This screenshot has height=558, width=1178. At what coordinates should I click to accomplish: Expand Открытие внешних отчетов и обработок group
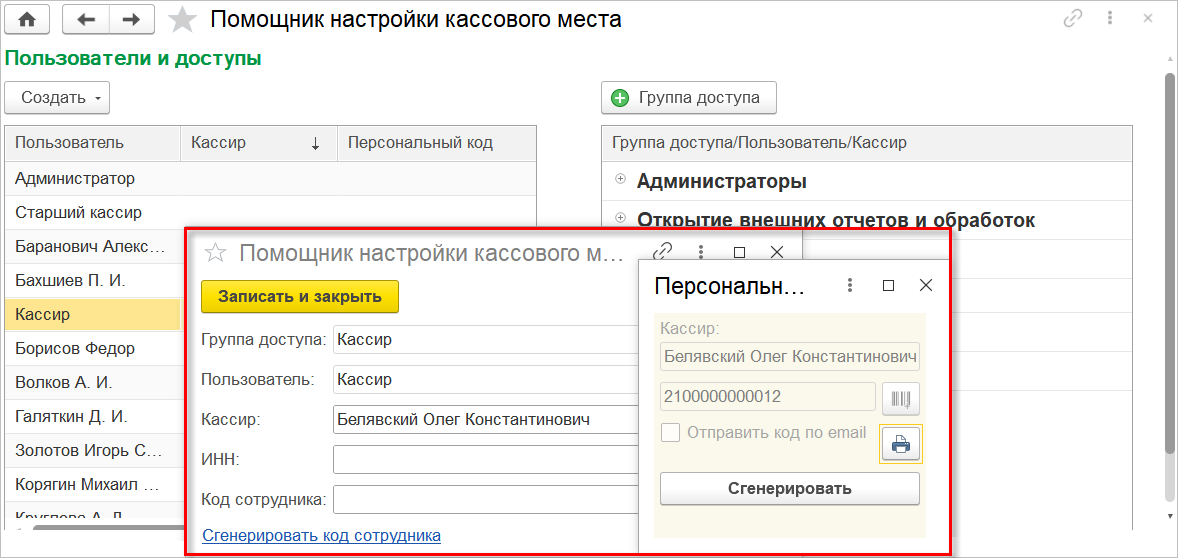620,218
